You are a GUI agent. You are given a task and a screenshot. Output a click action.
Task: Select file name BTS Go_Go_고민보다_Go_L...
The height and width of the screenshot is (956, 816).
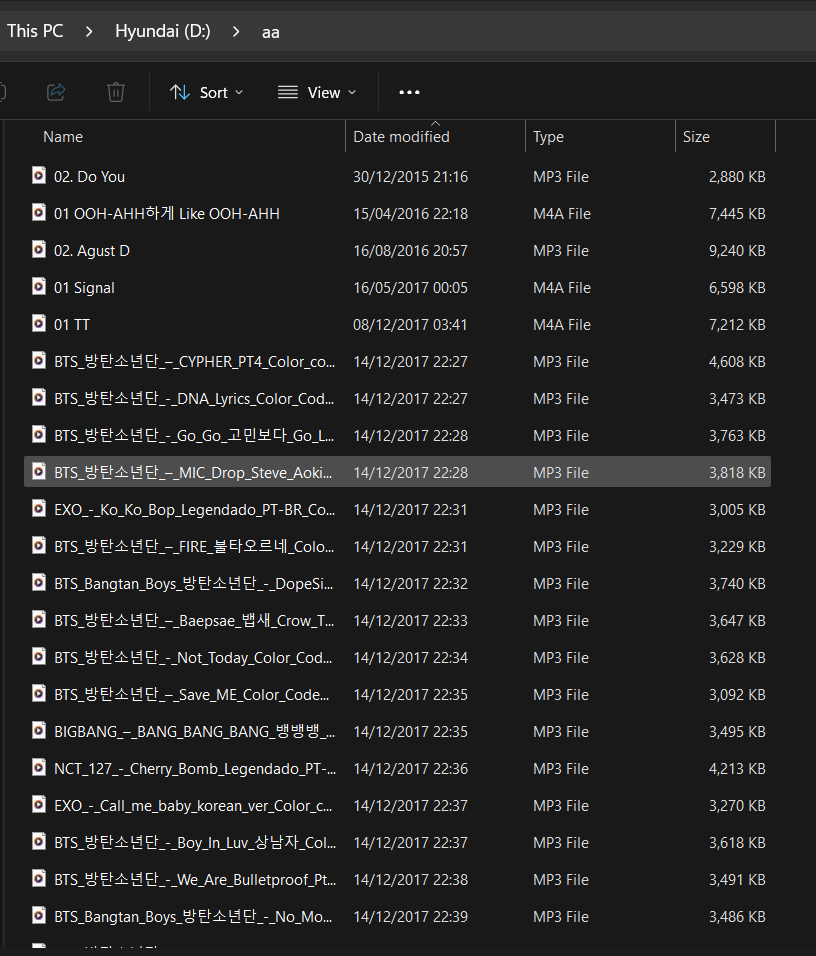pyautogui.click(x=194, y=436)
